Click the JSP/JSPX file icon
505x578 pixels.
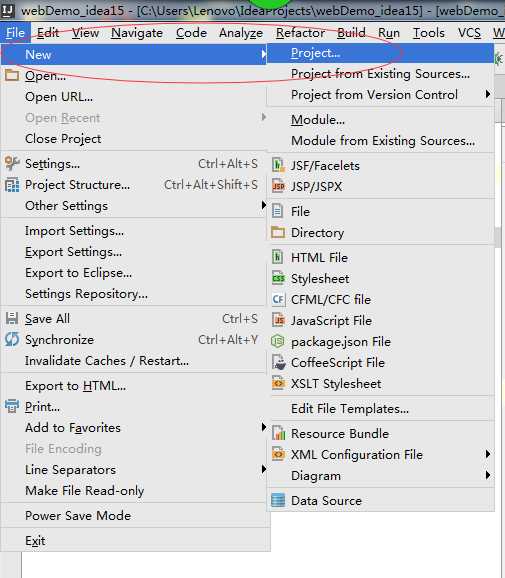tap(278, 187)
